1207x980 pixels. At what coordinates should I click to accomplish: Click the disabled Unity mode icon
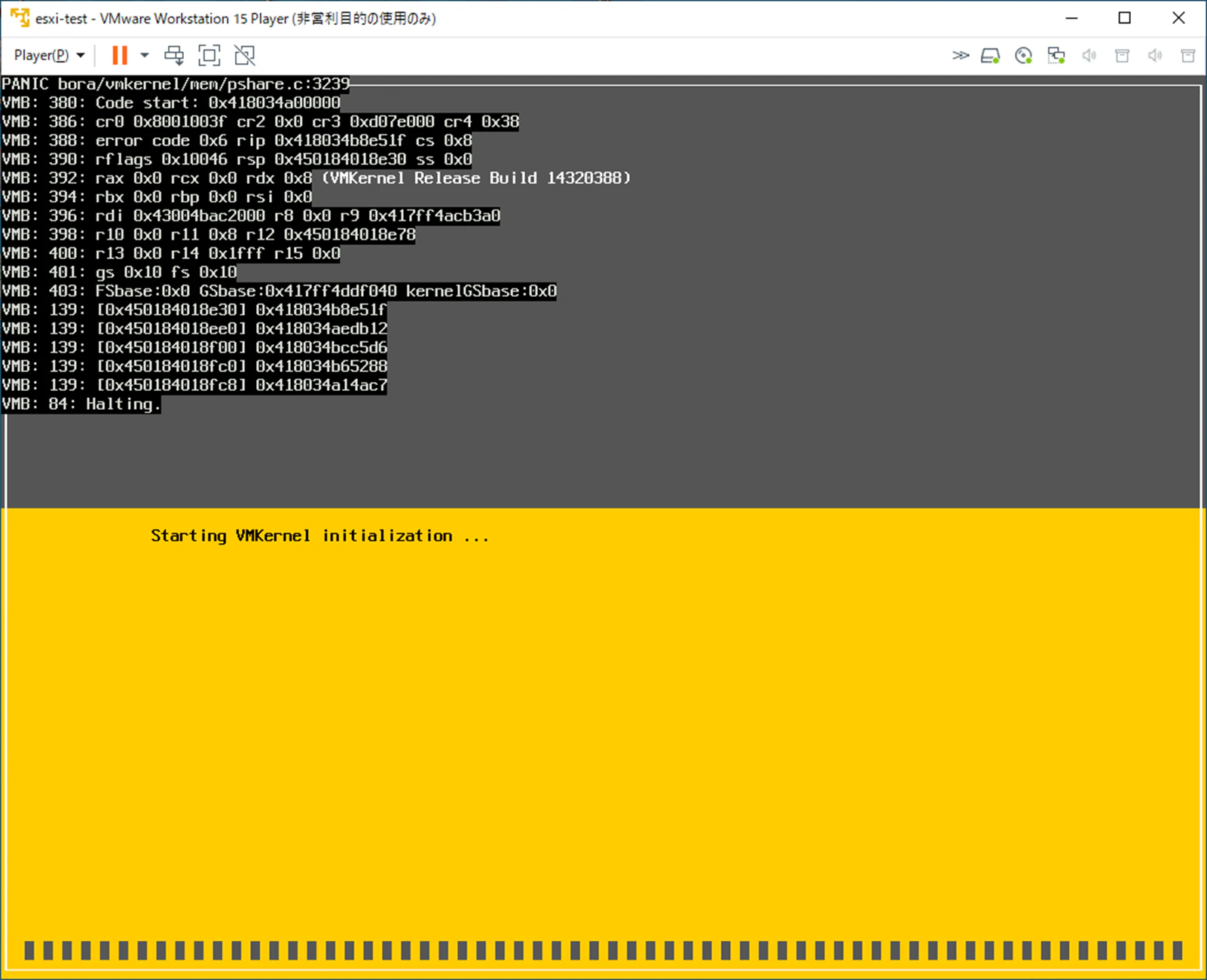point(245,55)
